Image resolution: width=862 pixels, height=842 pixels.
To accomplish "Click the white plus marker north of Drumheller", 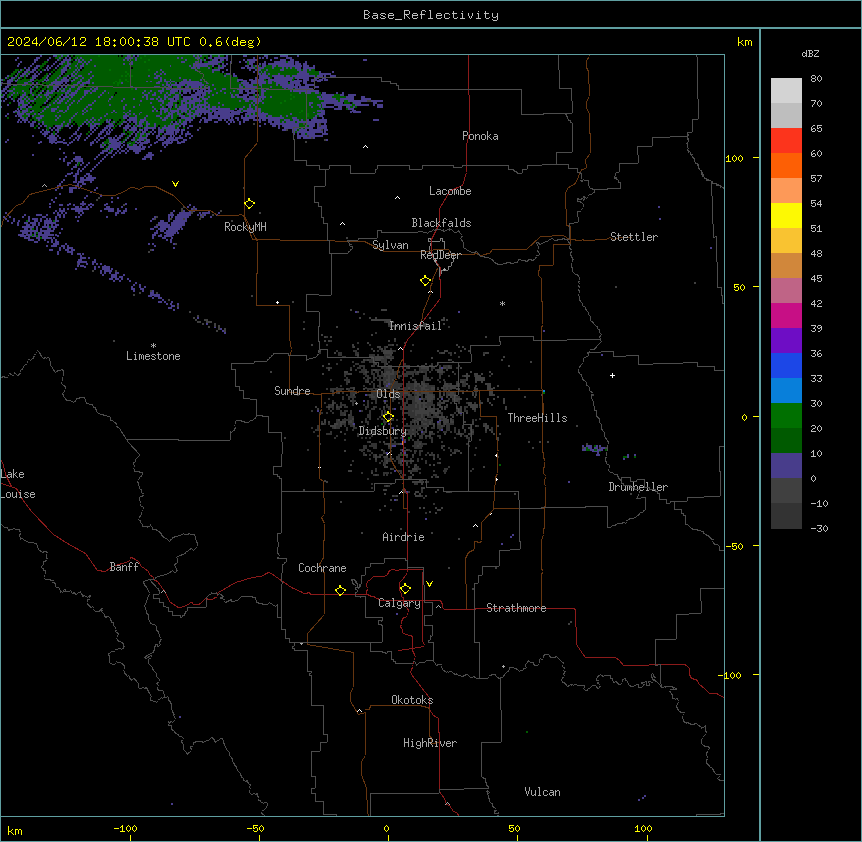I will point(612,375).
